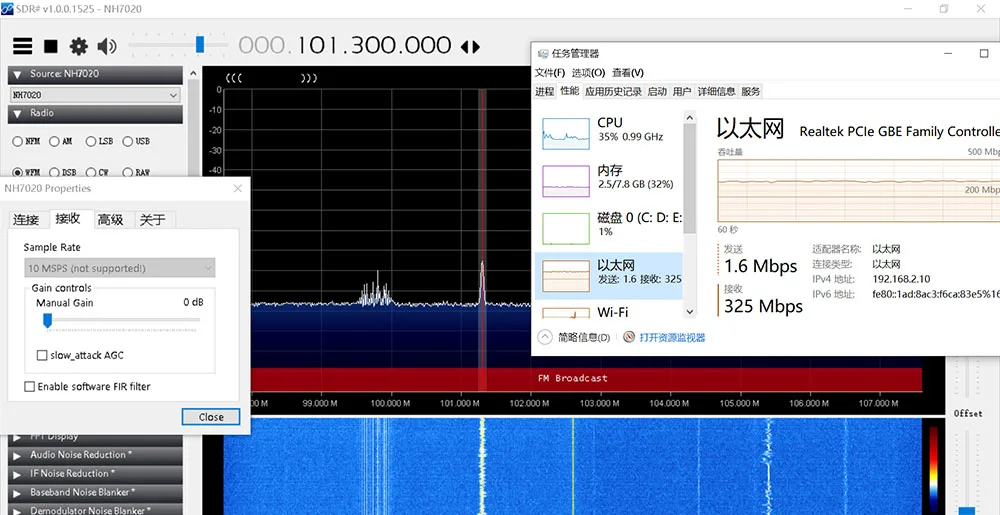Click the Task Manager list scroll-up arrow
This screenshot has height=515, width=1000.
click(x=689, y=117)
